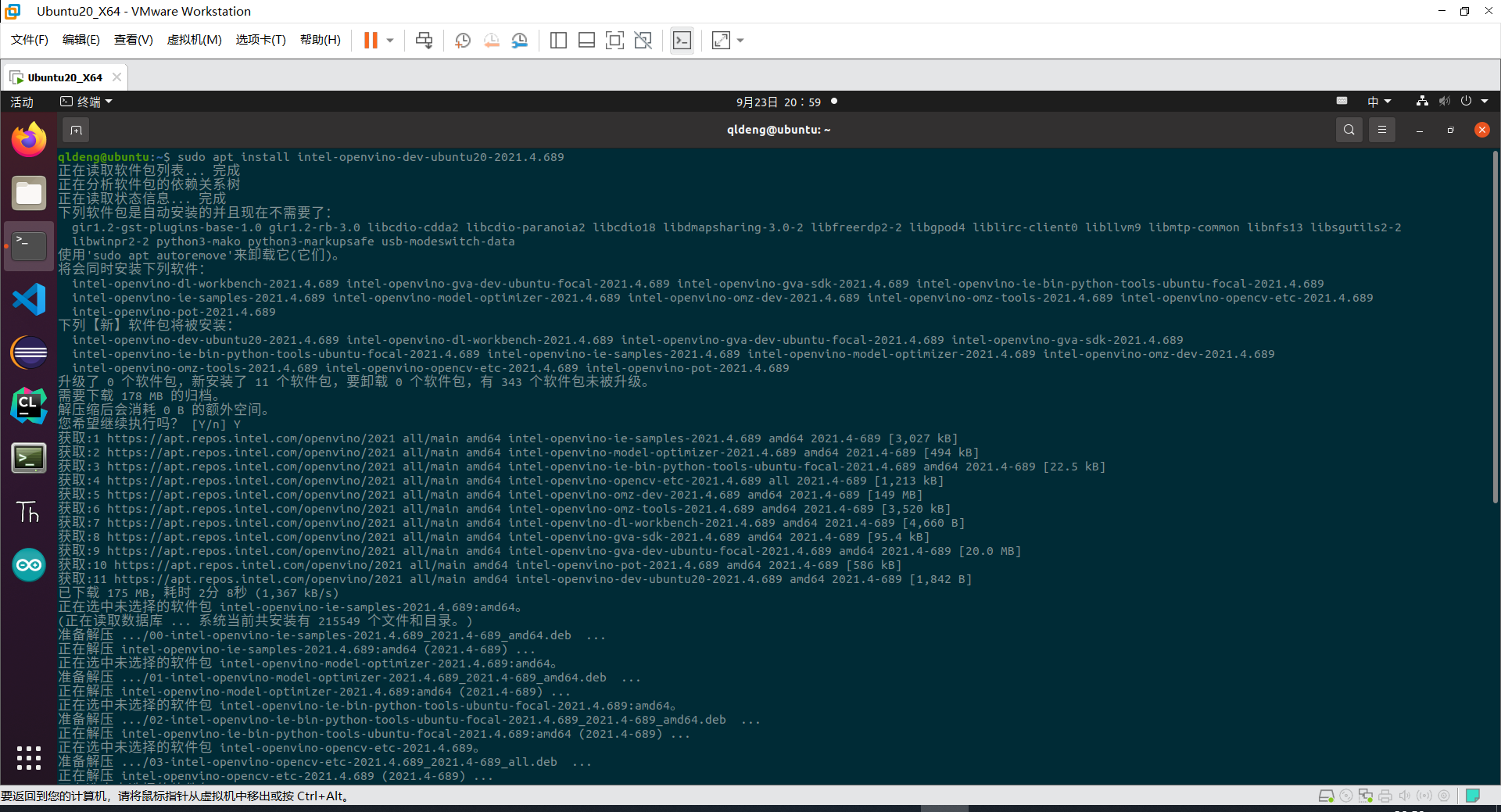Click the terminal vertical scrollbar
Screen dimensions: 1501x812
[x=1495, y=327]
